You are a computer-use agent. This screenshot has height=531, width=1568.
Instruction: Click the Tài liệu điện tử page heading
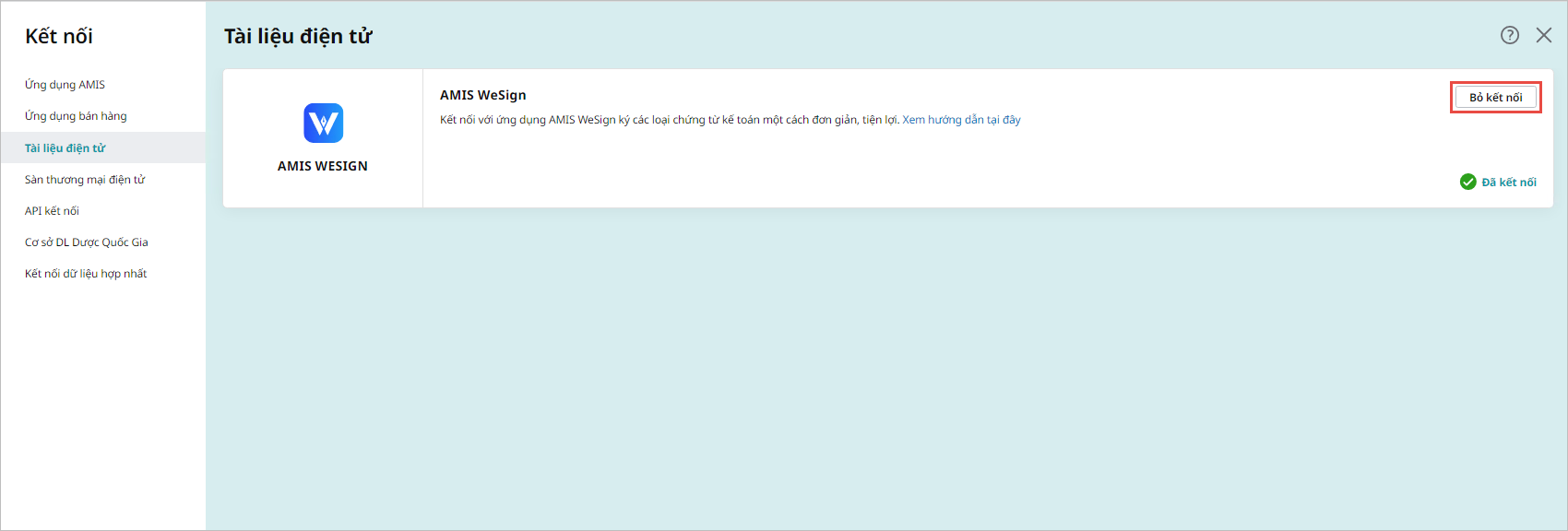click(x=298, y=36)
